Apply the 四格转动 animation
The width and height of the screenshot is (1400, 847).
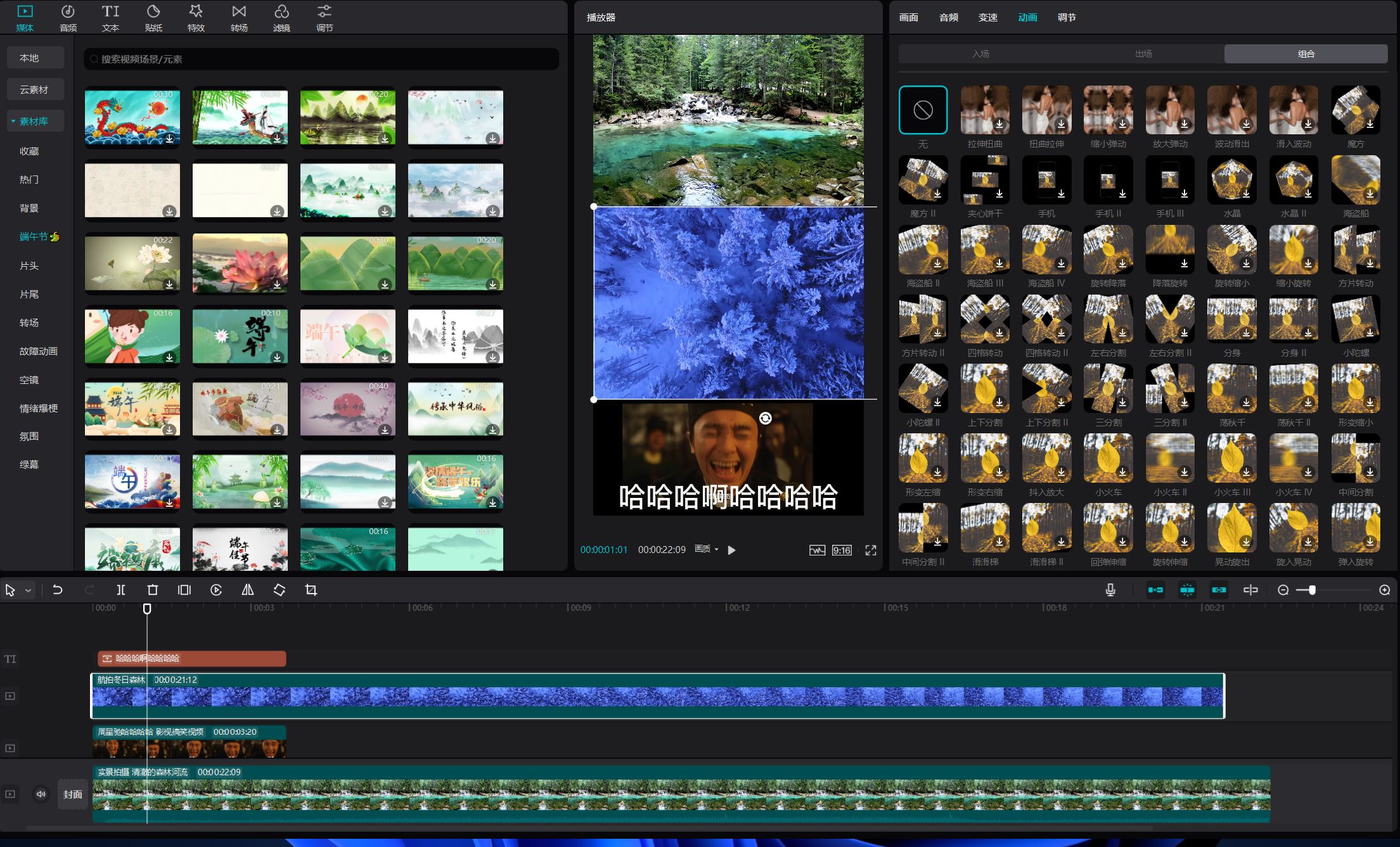[985, 319]
